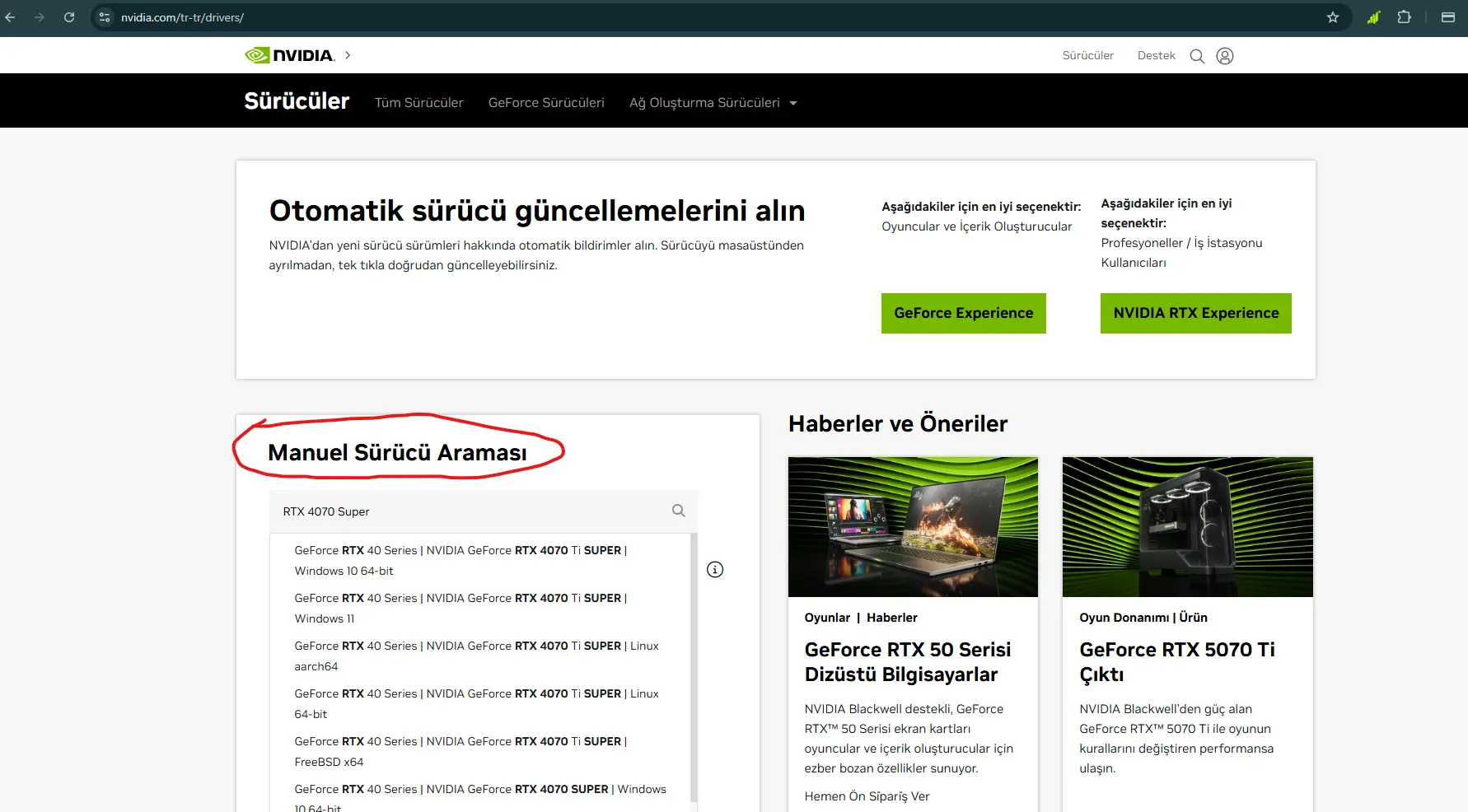Click the info icon beside the results list
1468x812 pixels.
pos(715,569)
